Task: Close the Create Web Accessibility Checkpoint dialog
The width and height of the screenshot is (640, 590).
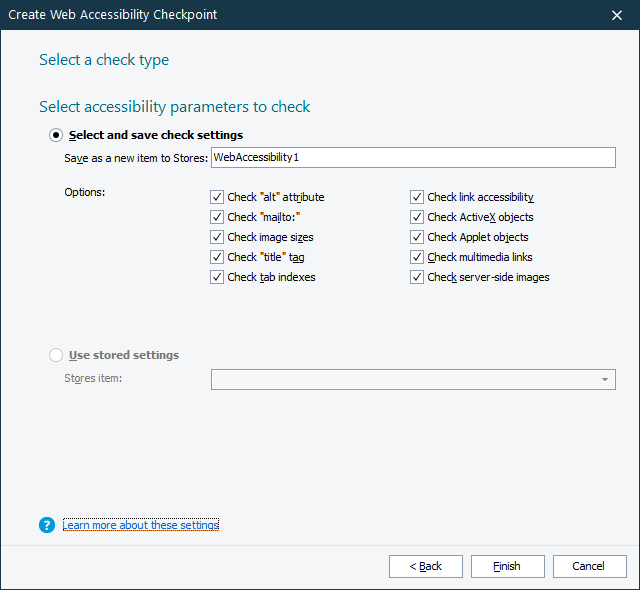Action: 617,15
